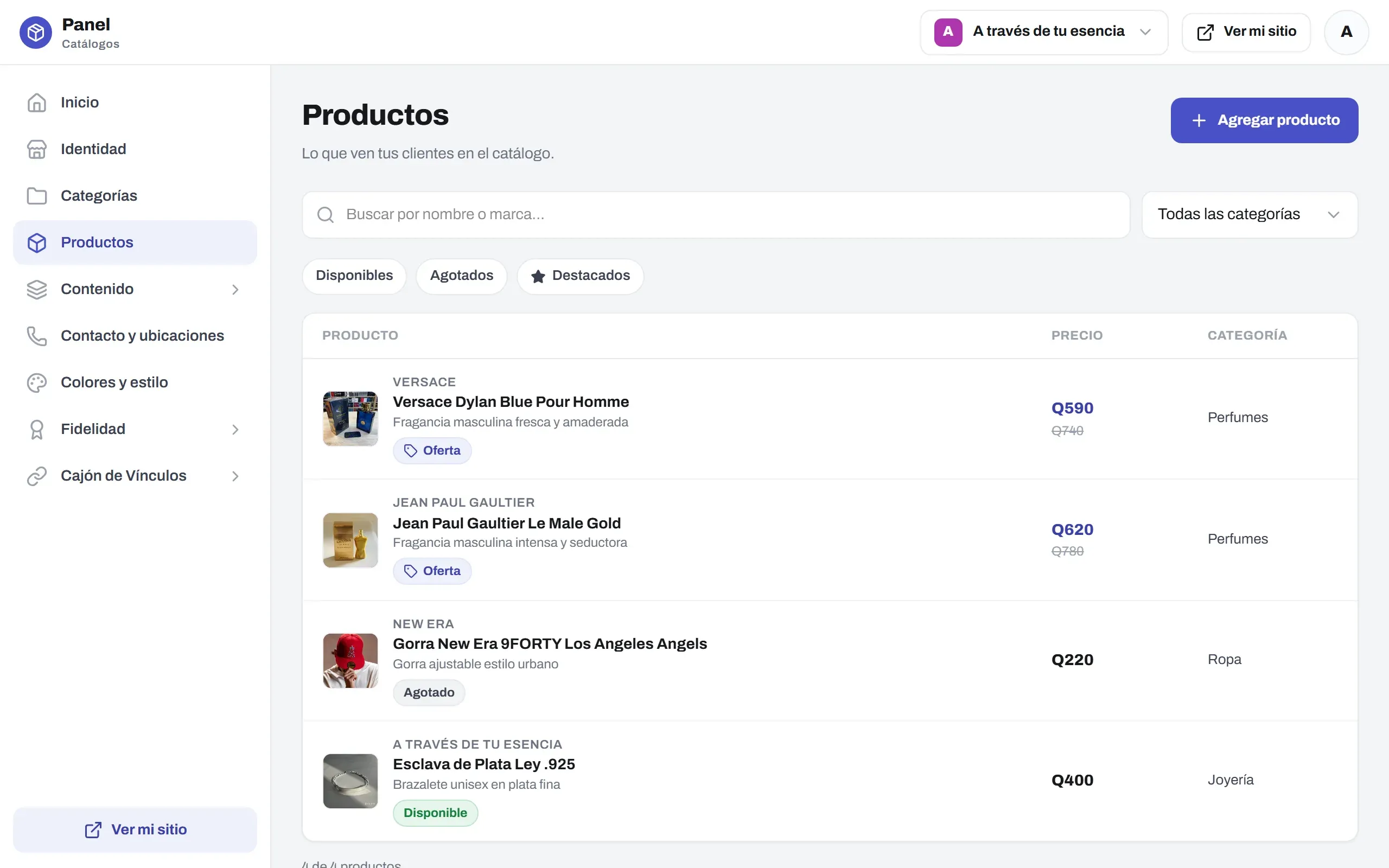The height and width of the screenshot is (868, 1389).
Task: Toggle the Agotados filter chip
Action: pyautogui.click(x=462, y=276)
